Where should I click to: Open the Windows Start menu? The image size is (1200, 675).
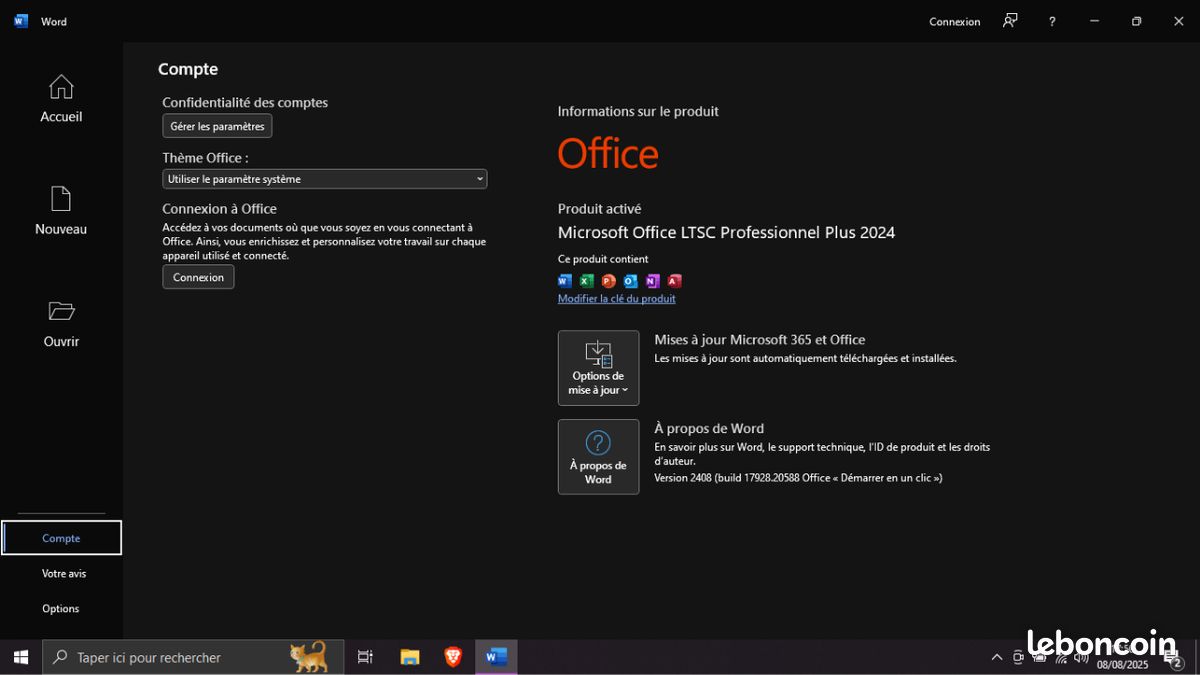tap(20, 657)
